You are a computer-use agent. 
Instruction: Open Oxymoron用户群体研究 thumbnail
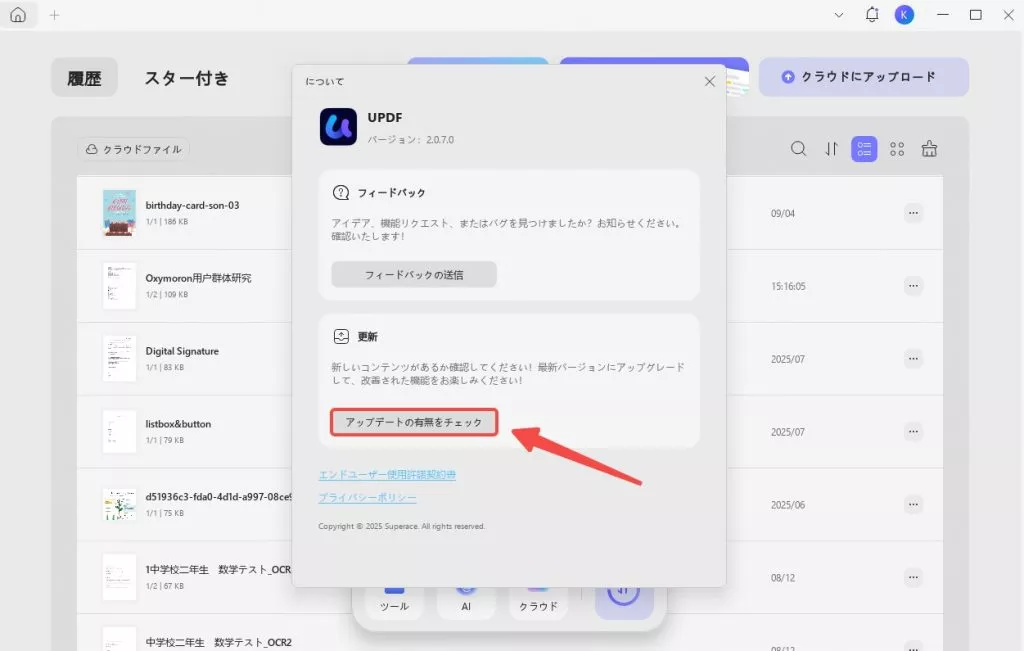click(120, 286)
